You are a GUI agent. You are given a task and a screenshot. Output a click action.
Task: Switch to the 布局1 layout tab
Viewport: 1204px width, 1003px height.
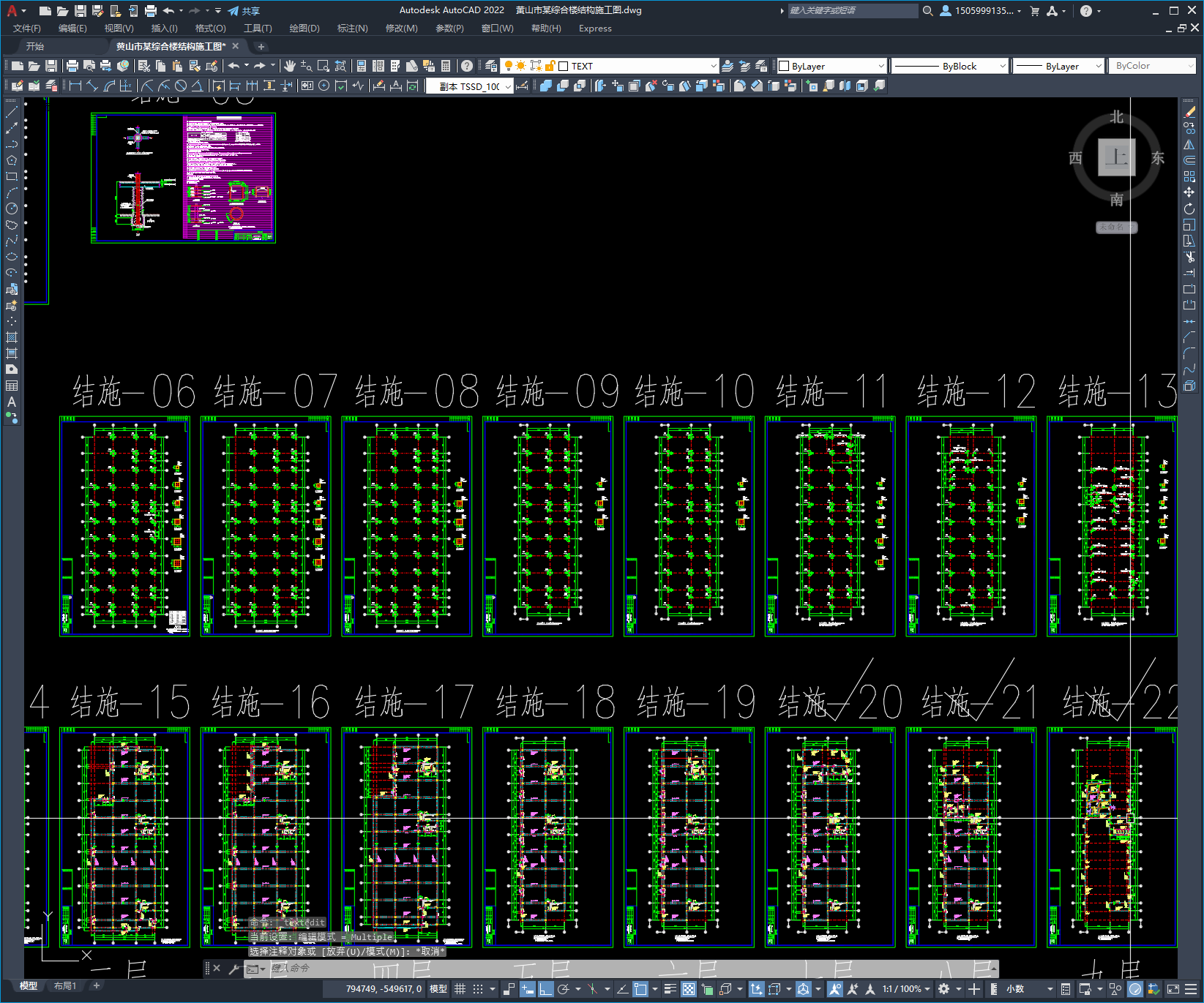(64, 986)
